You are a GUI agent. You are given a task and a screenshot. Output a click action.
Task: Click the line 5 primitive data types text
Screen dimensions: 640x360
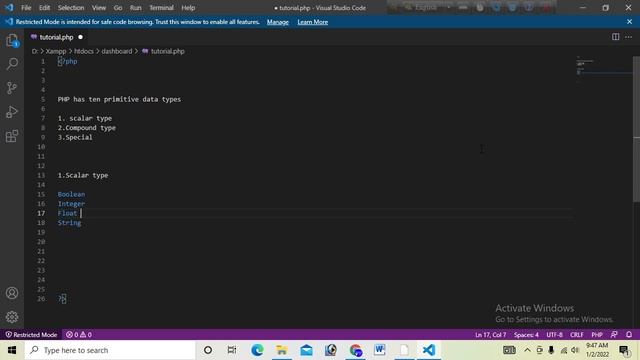[119, 99]
